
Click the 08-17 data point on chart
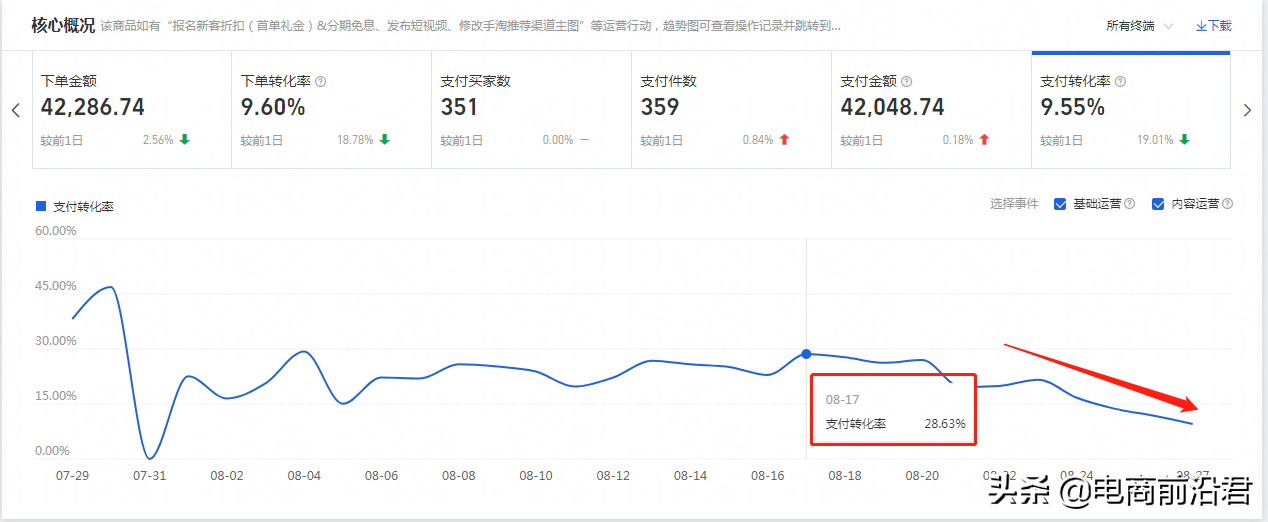tap(806, 354)
